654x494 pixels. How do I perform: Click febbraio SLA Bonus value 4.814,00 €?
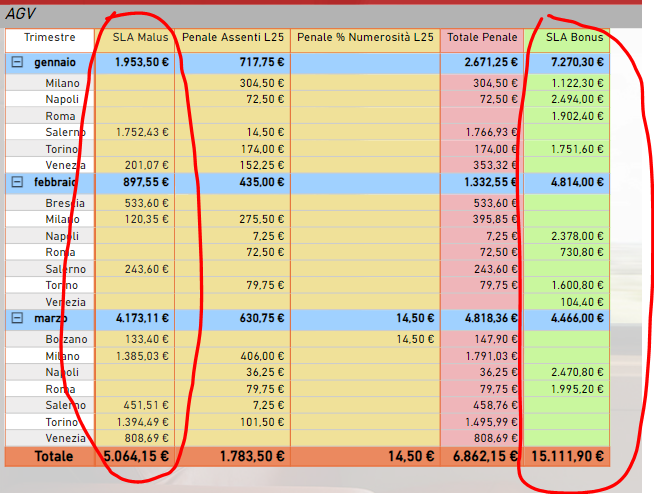pyautogui.click(x=577, y=182)
